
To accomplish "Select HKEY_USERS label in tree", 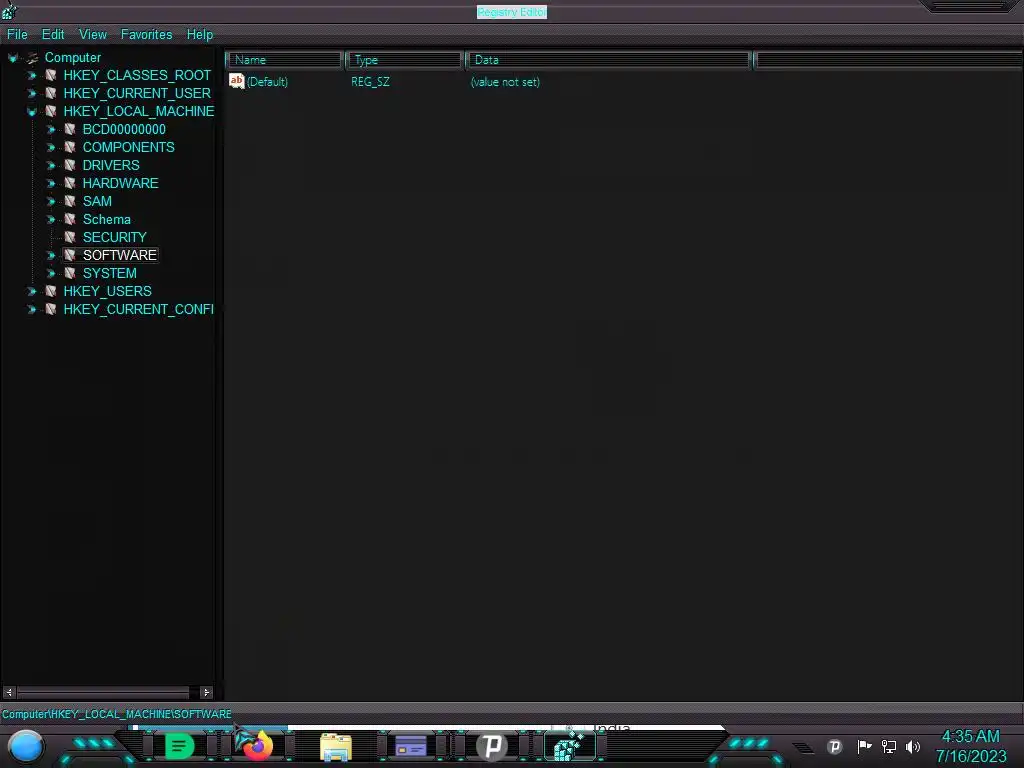I will 107,291.
